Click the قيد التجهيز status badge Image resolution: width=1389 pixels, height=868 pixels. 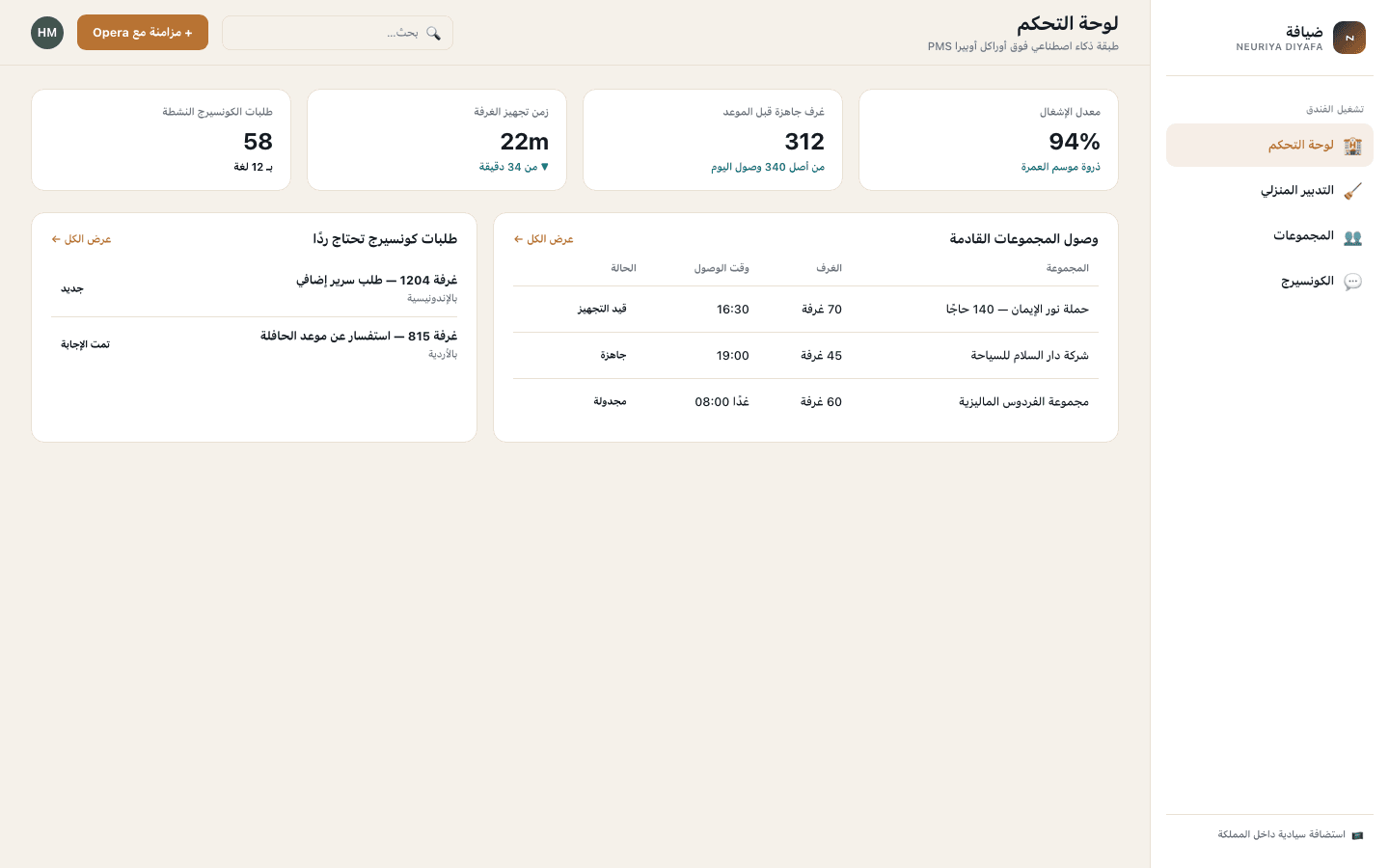click(602, 310)
